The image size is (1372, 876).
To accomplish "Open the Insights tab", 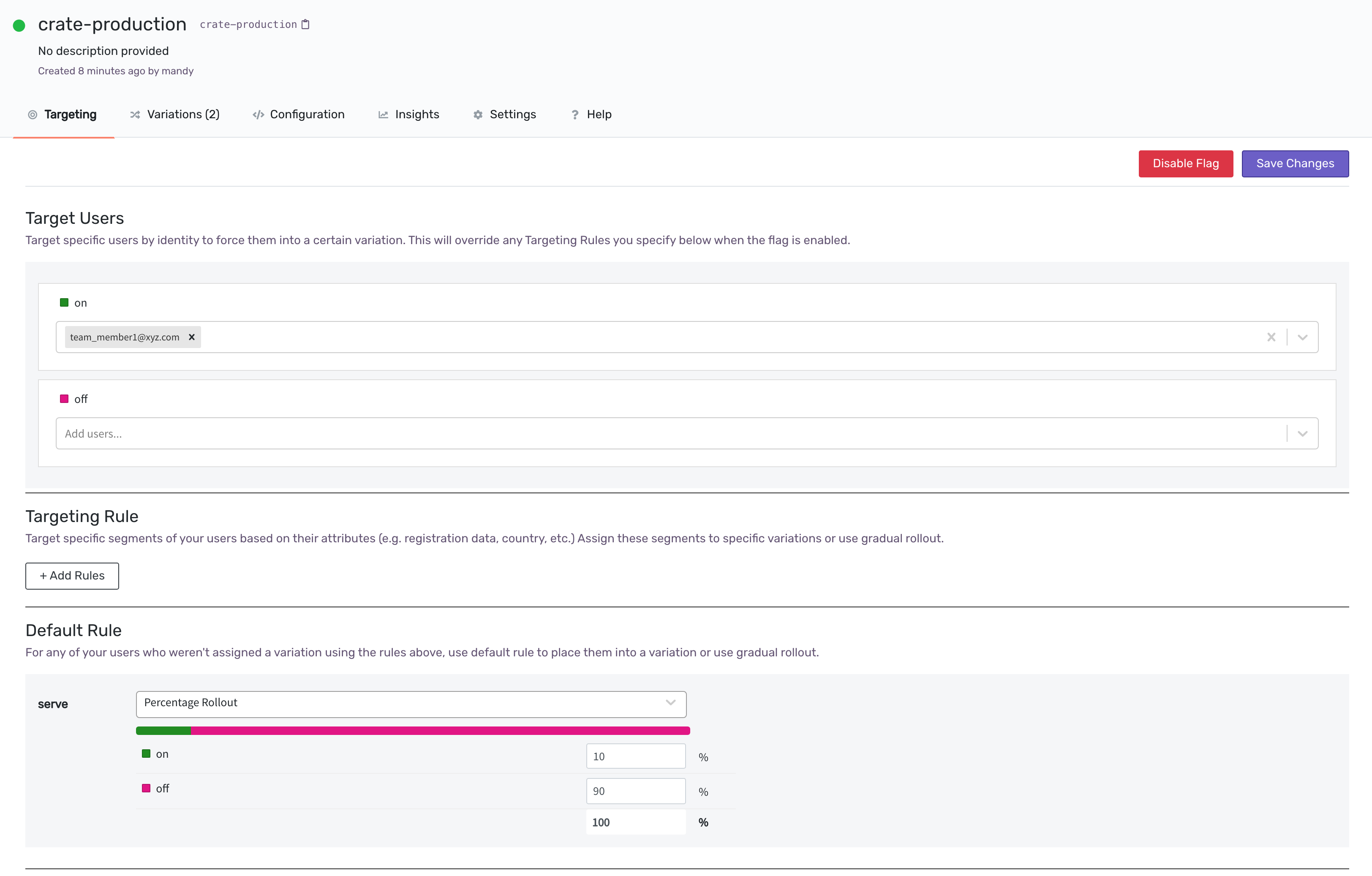I will pyautogui.click(x=408, y=114).
